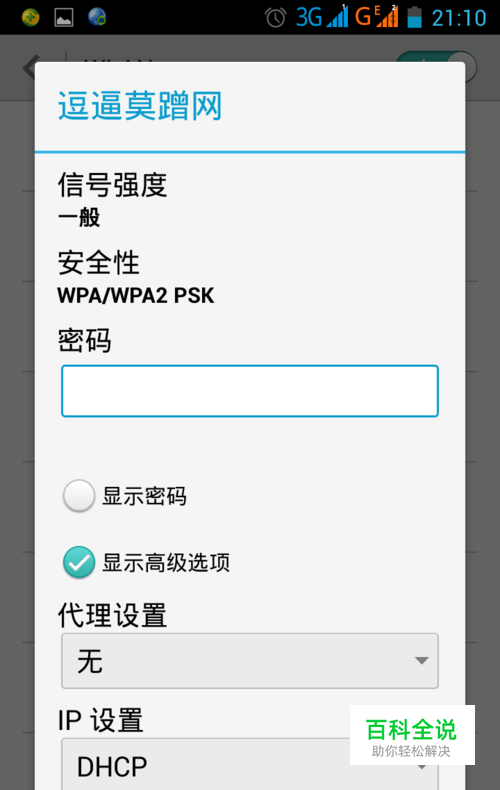Tap the 3G signal strength icon
This screenshot has height=790, width=500.
pyautogui.click(x=322, y=17)
